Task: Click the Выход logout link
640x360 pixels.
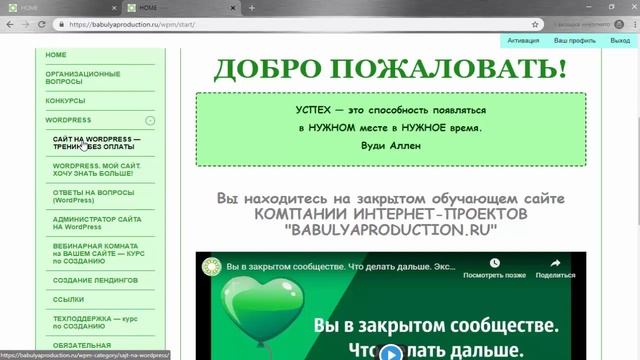Action: tap(620, 40)
